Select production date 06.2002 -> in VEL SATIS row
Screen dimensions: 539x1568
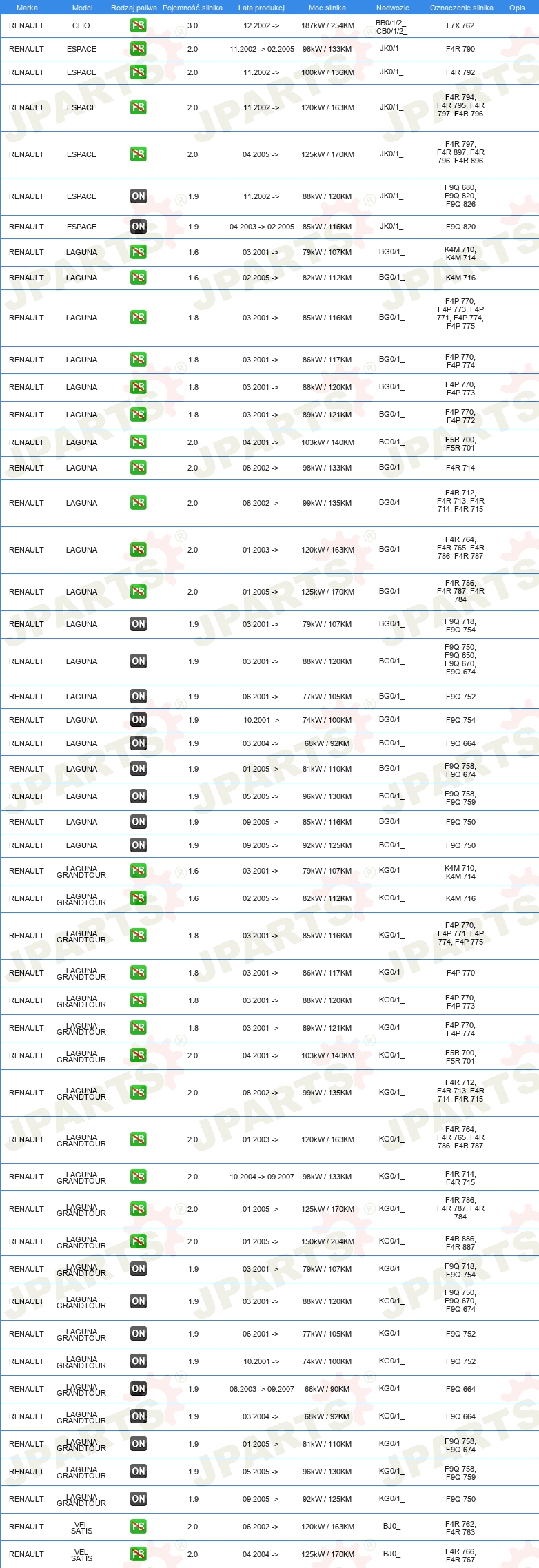coord(261,1527)
